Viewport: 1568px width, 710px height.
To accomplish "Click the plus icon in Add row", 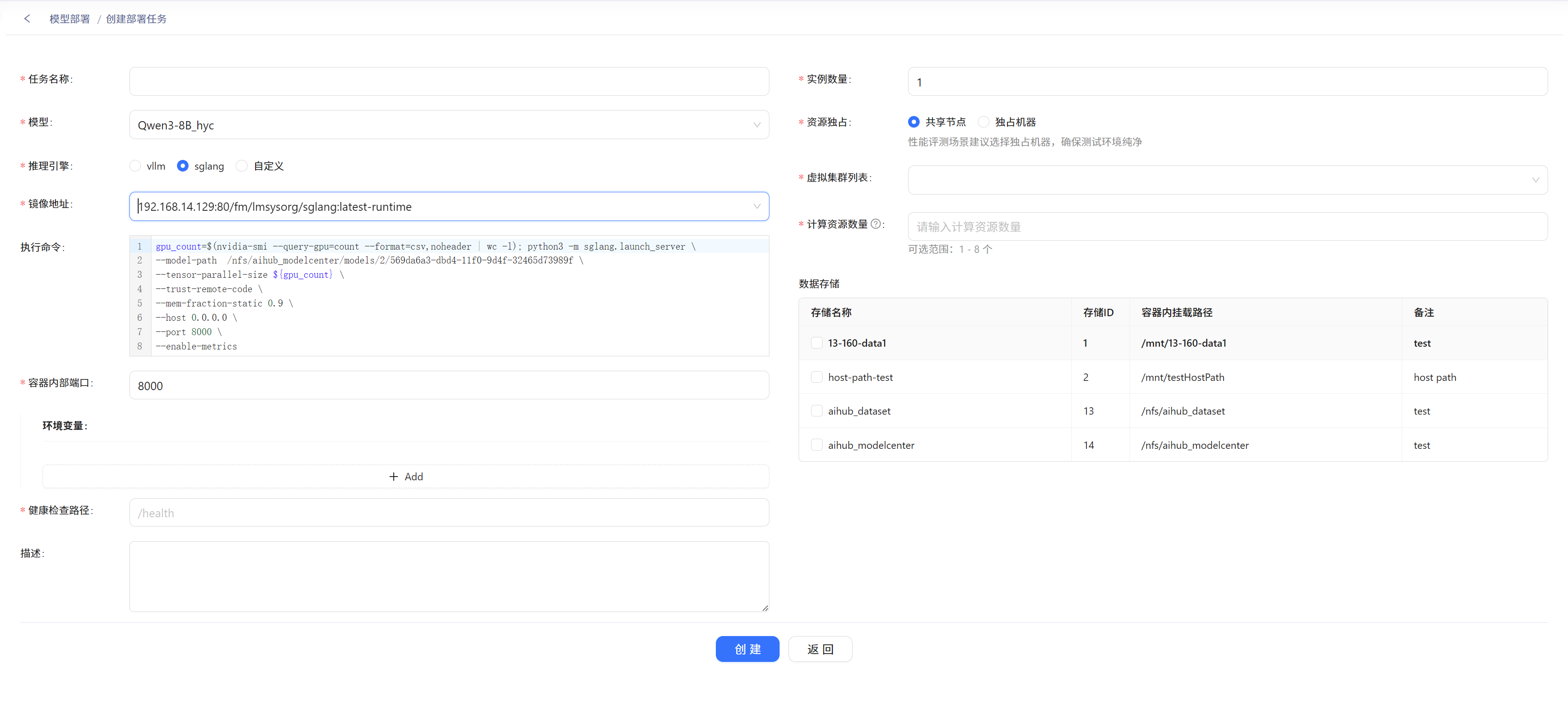I will pos(393,477).
